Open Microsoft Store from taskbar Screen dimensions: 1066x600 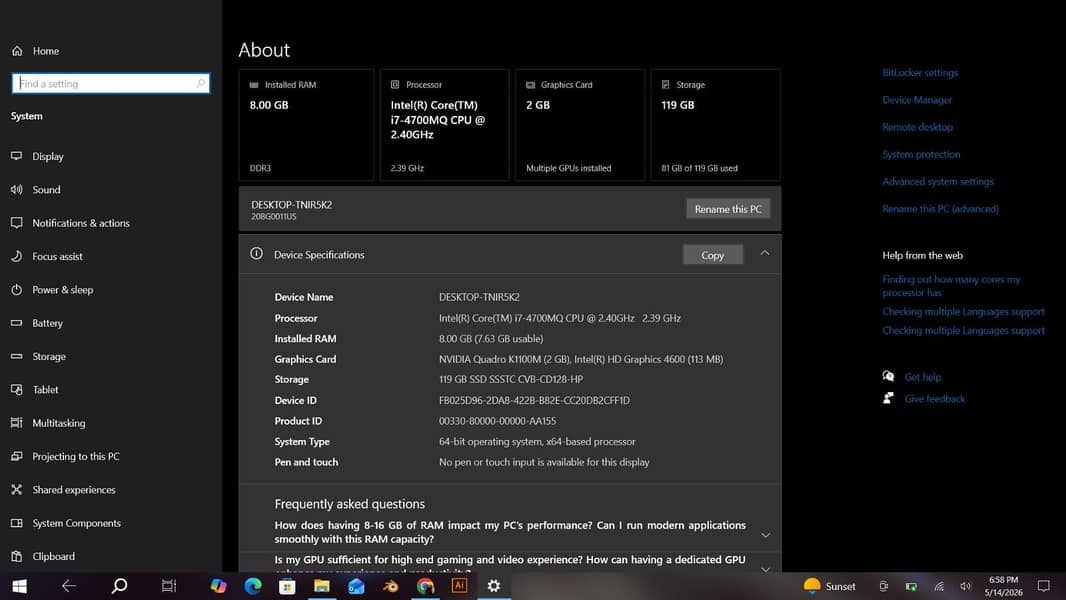click(x=287, y=586)
